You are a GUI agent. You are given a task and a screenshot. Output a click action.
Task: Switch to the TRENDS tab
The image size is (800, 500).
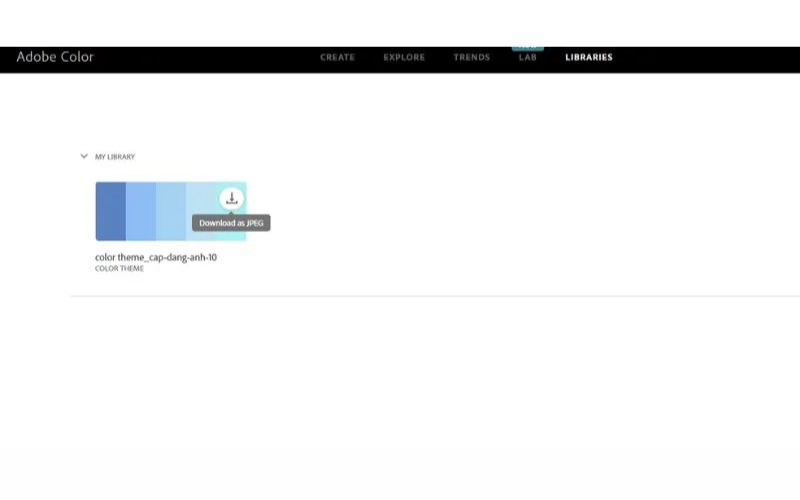(471, 58)
